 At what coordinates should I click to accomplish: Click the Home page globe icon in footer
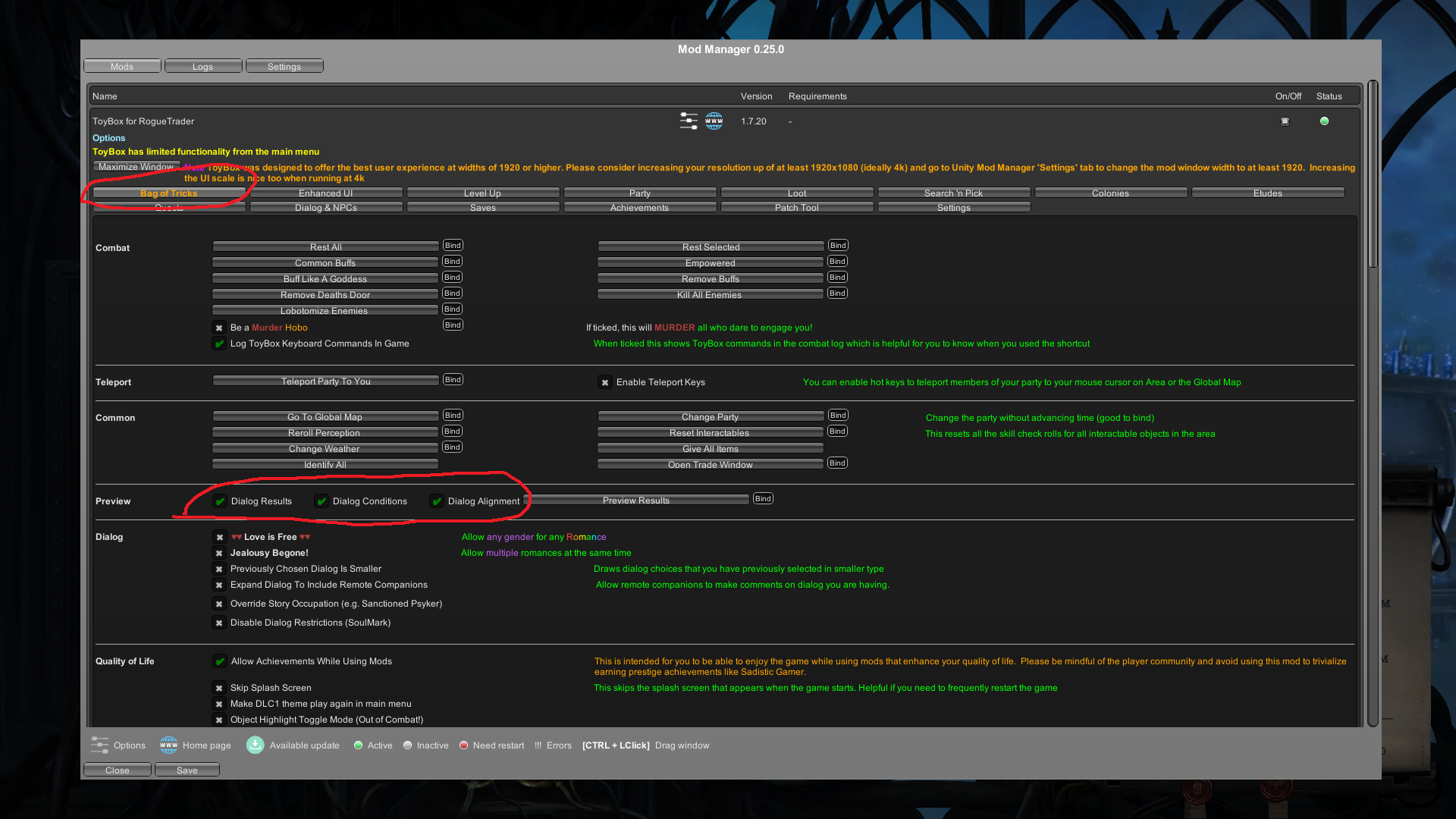[x=168, y=745]
